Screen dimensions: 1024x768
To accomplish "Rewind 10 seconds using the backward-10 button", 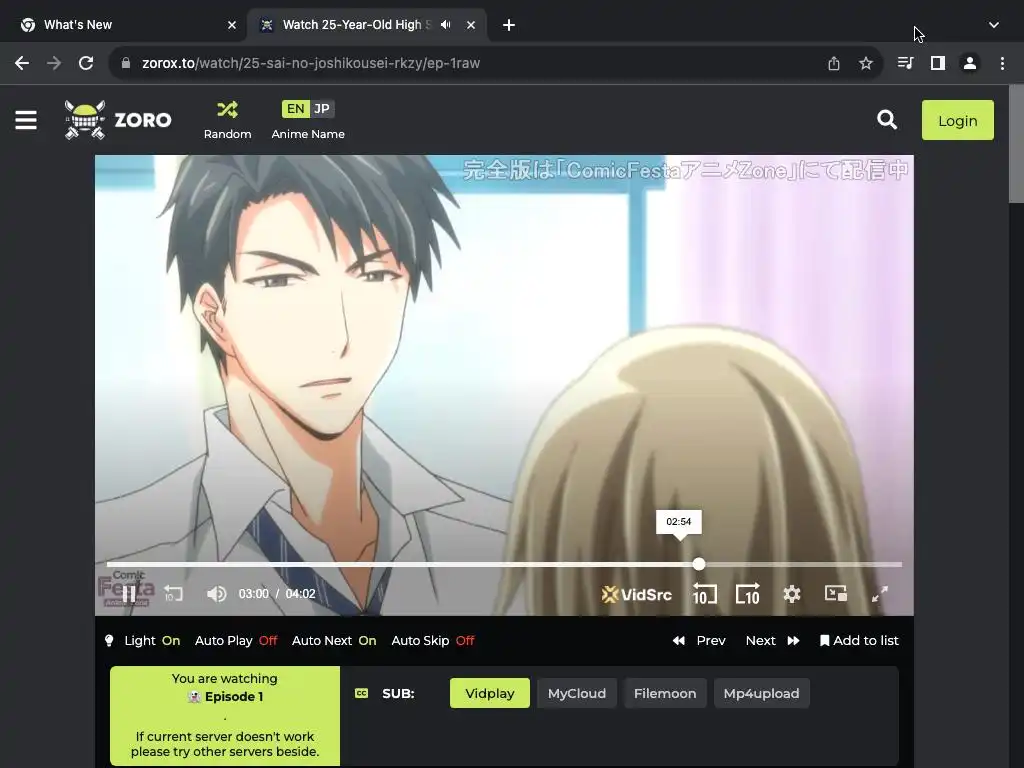I will (x=704, y=594).
